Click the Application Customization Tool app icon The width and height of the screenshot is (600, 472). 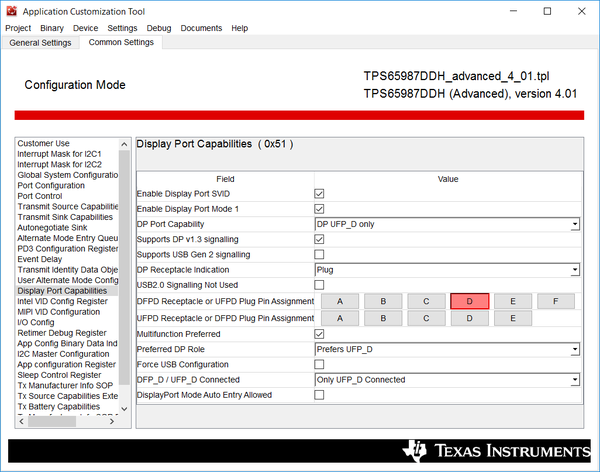click(11, 11)
